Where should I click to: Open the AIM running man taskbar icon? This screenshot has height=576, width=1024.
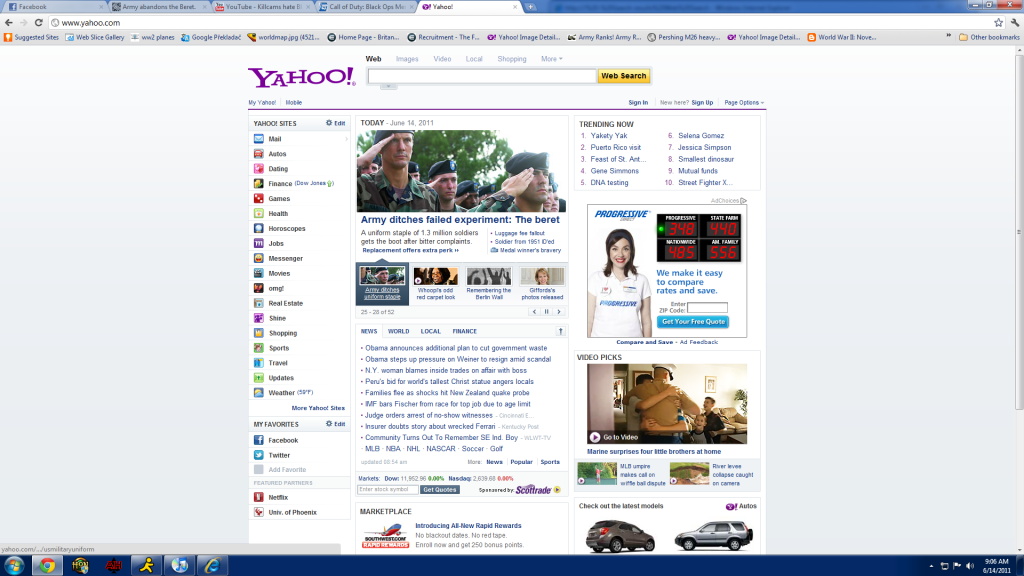(x=146, y=566)
